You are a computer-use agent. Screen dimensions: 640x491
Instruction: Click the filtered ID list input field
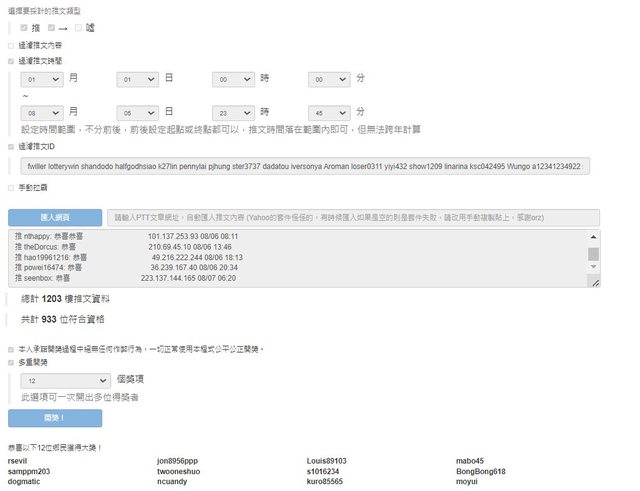click(x=305, y=167)
